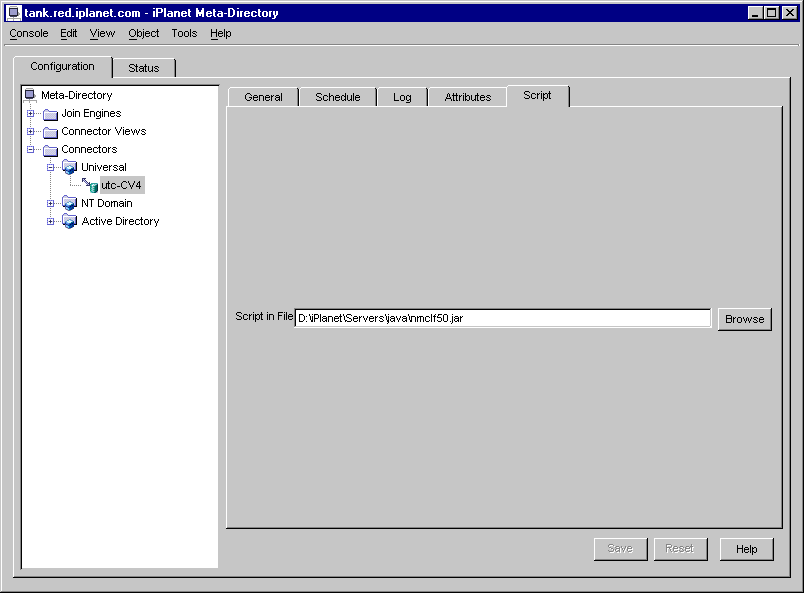
Task: Collapse the Universal node
Action: [50, 167]
